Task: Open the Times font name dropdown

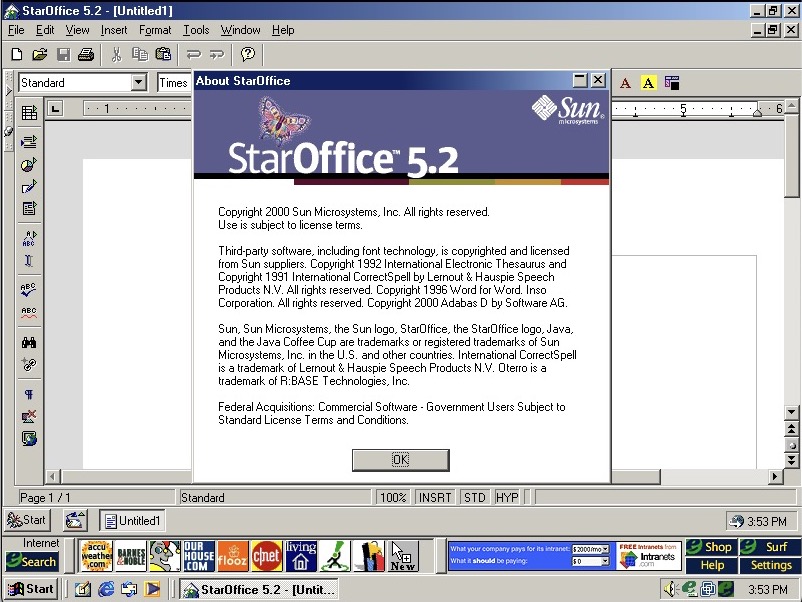Action: pyautogui.click(x=177, y=82)
